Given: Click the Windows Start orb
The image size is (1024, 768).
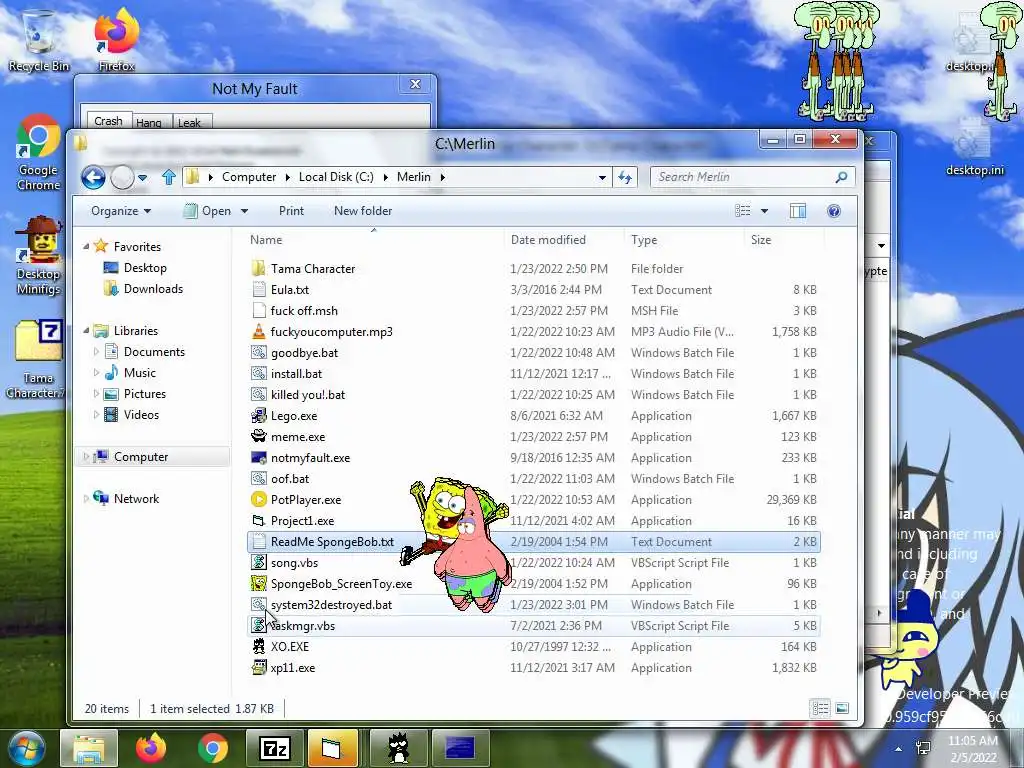Looking at the screenshot, I should pos(26,749).
